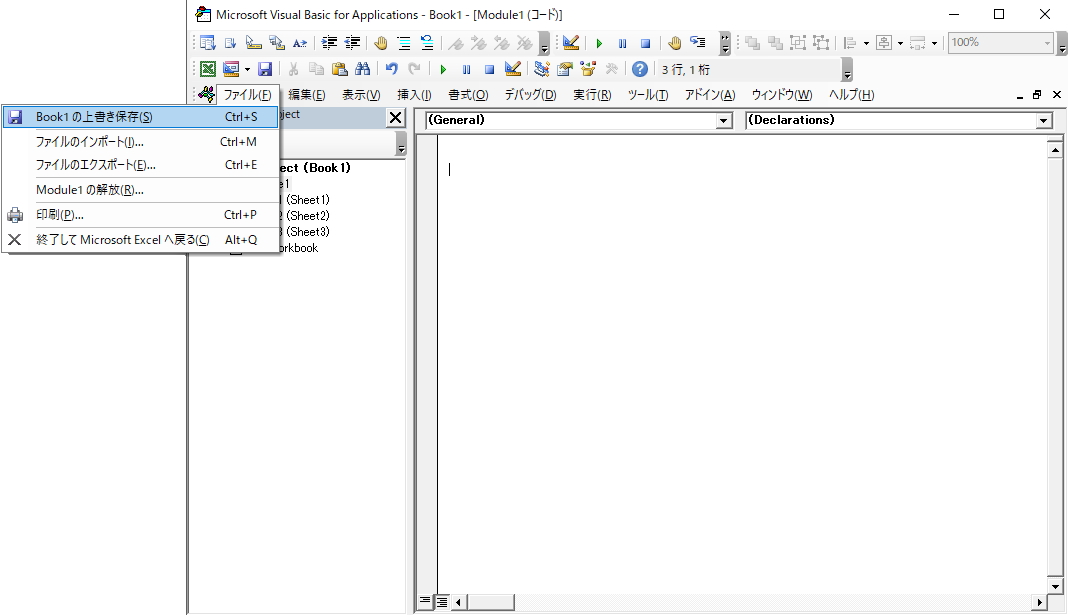Switch to Procedure View button
This screenshot has width=1068, height=615.
(425, 601)
